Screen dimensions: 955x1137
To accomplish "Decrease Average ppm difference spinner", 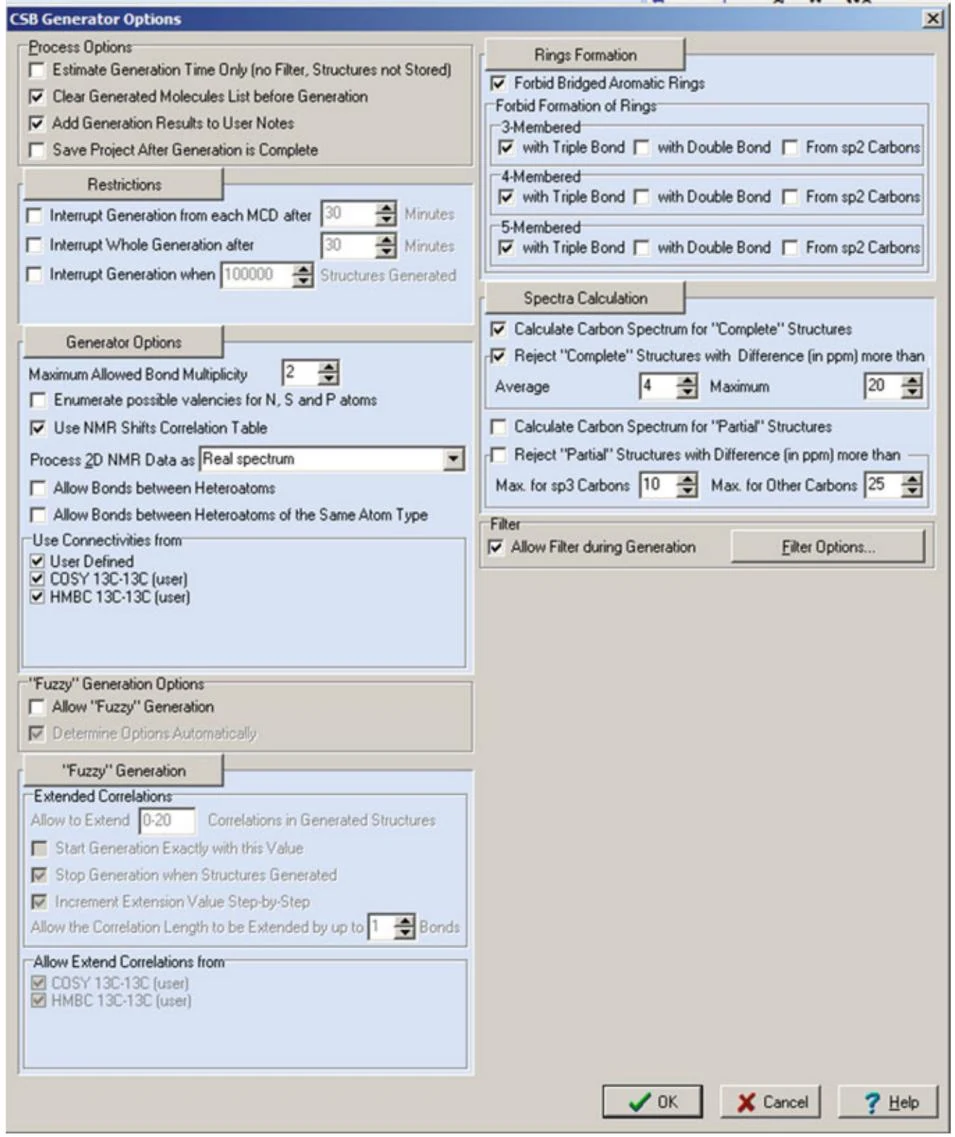I will coord(686,392).
